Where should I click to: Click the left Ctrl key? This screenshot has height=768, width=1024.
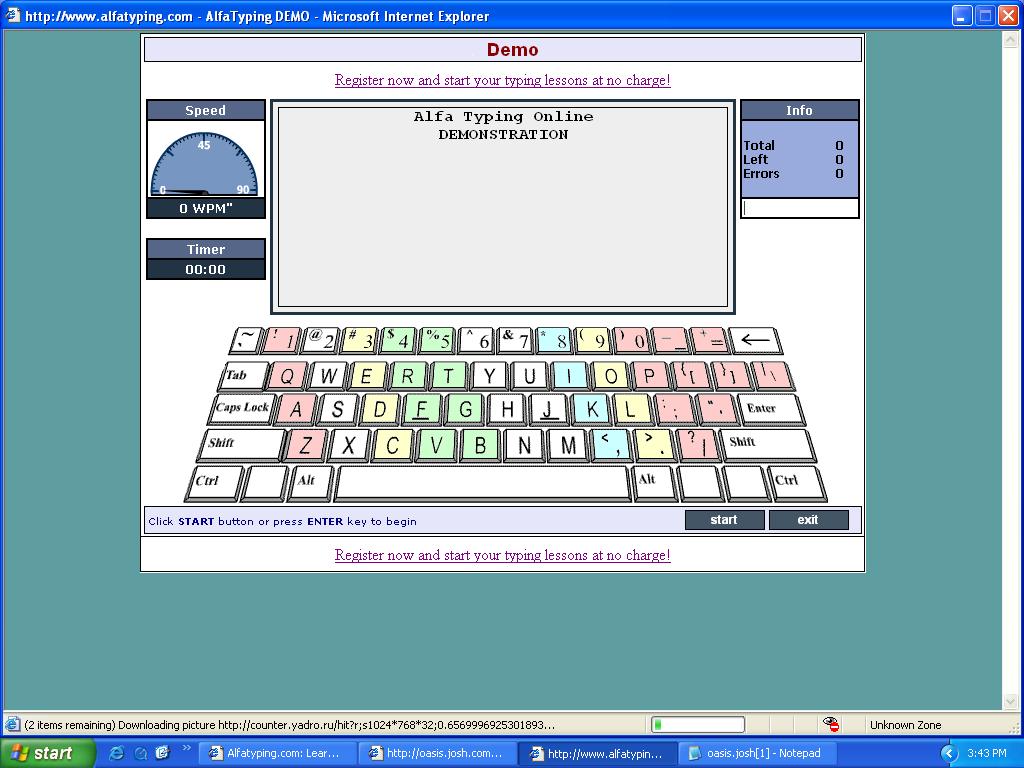[x=213, y=482]
